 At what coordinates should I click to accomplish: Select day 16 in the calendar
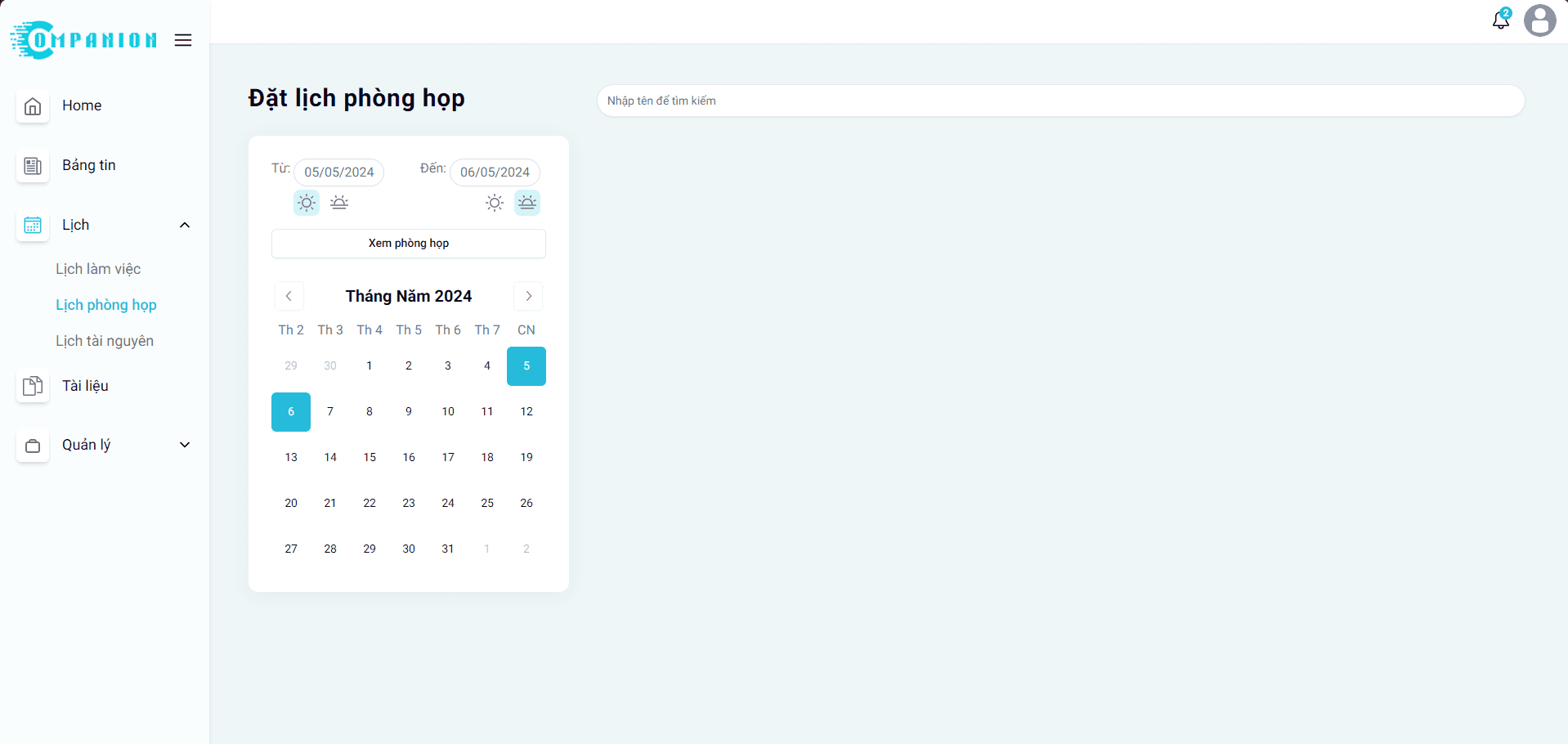pos(409,458)
